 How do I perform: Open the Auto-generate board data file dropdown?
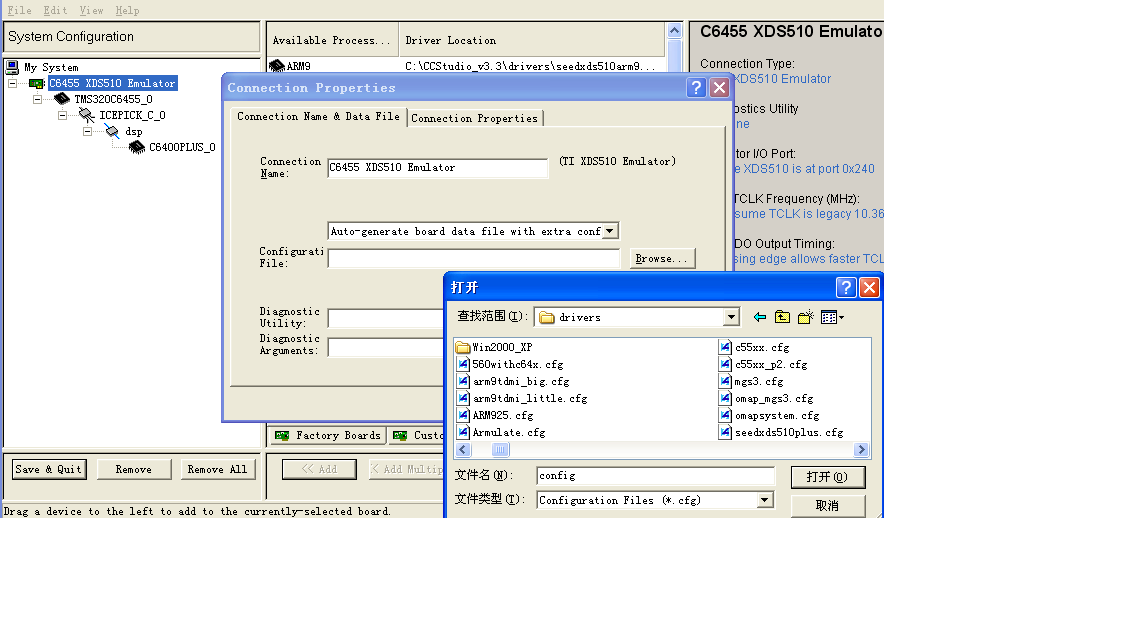[609, 231]
